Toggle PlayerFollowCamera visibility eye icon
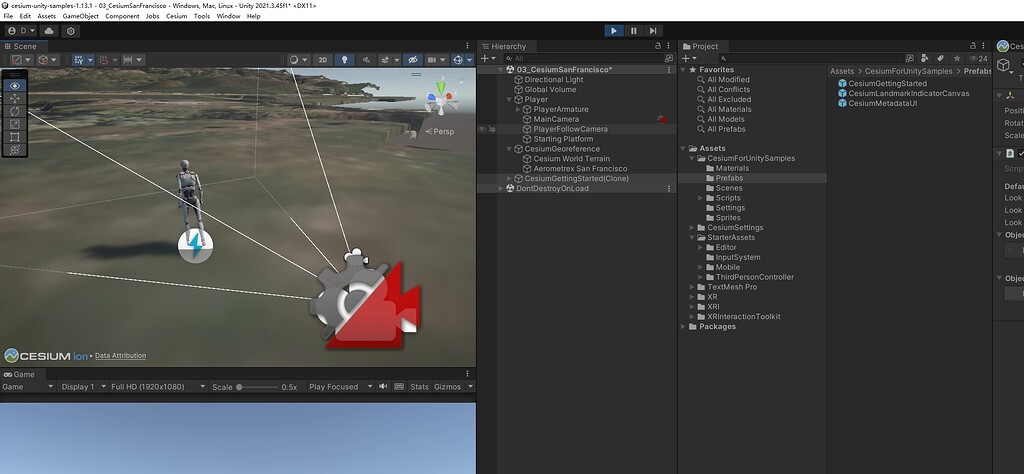The height and width of the screenshot is (474, 1024). [x=482, y=129]
